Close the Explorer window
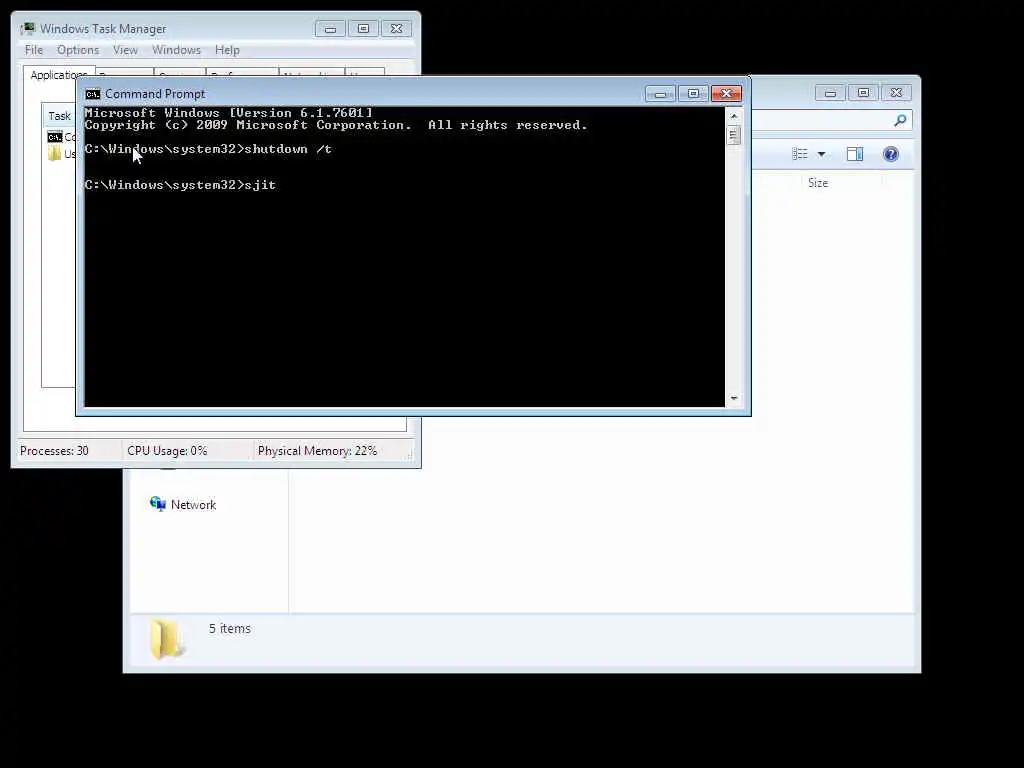The height and width of the screenshot is (768, 1024). (896, 93)
